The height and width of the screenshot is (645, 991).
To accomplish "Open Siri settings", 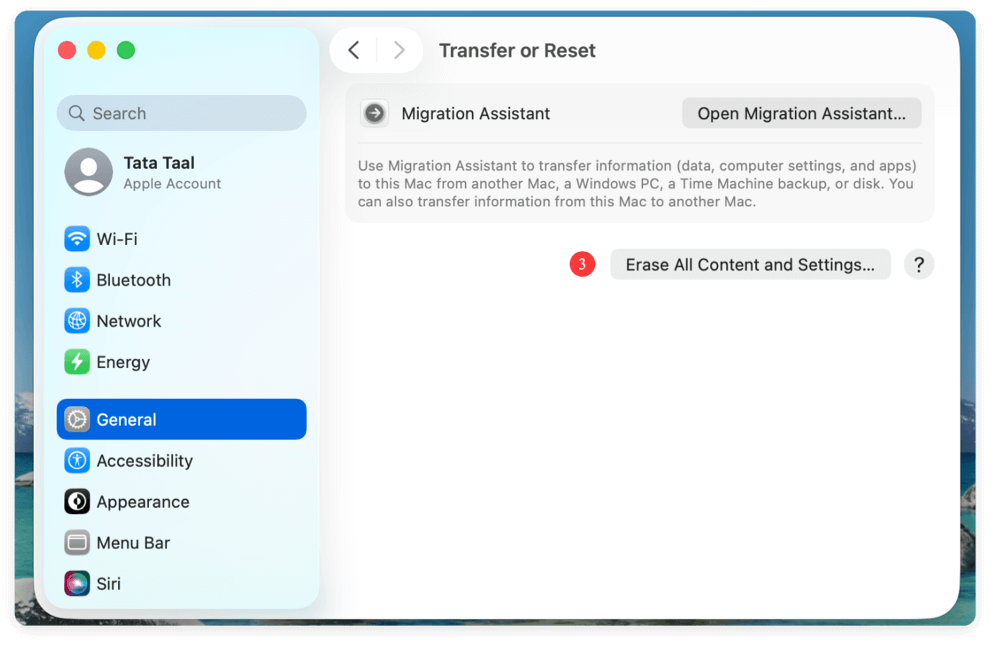I will click(x=109, y=584).
